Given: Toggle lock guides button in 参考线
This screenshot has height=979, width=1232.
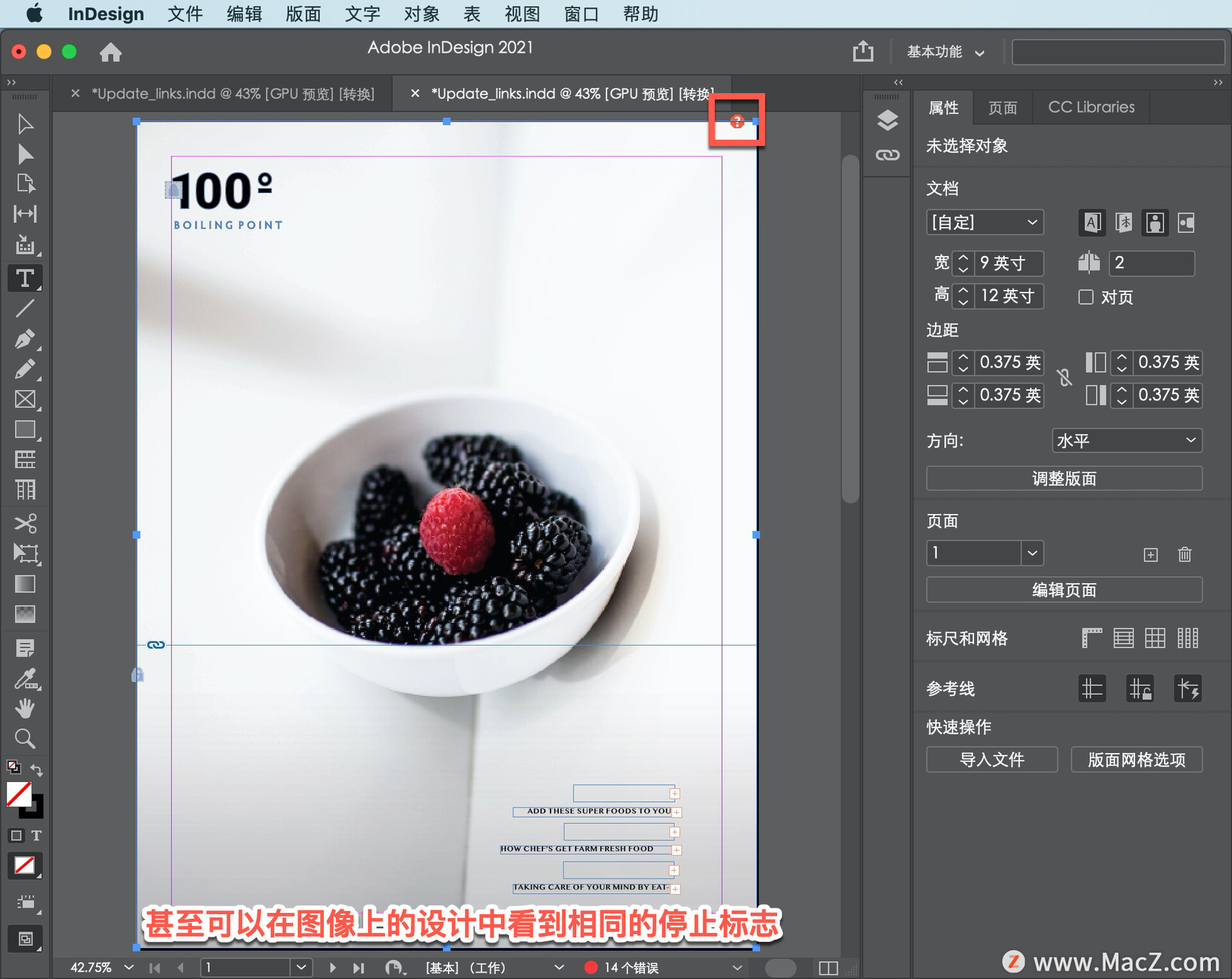Looking at the screenshot, I should 1140,689.
